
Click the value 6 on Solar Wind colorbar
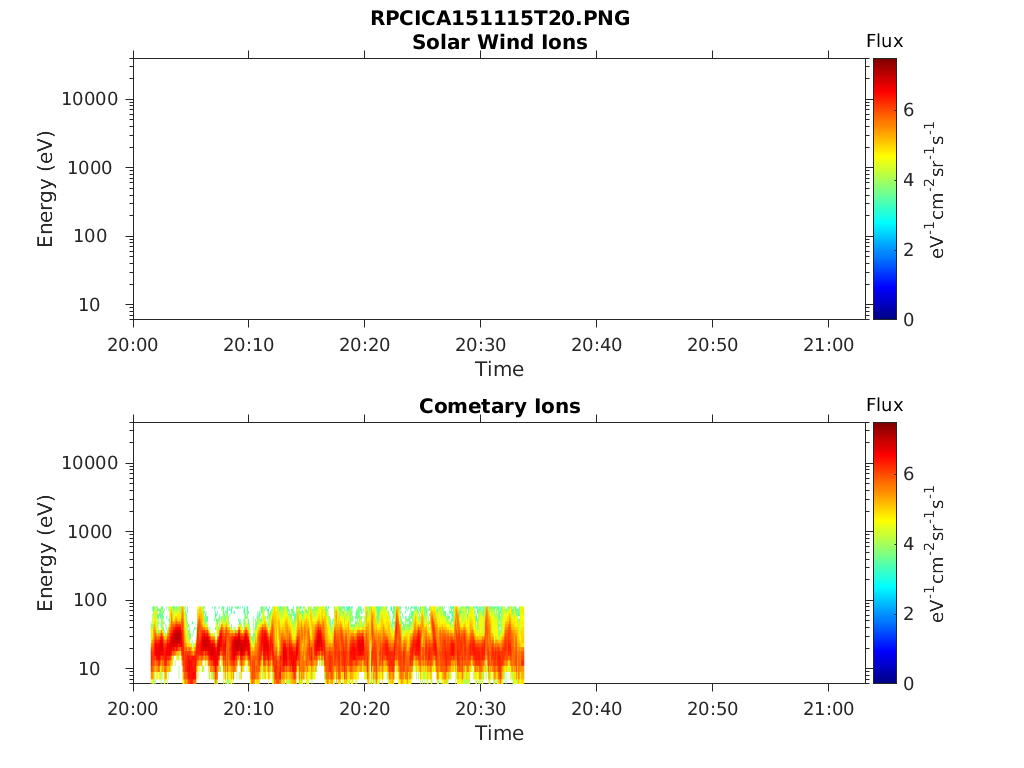coord(908,110)
